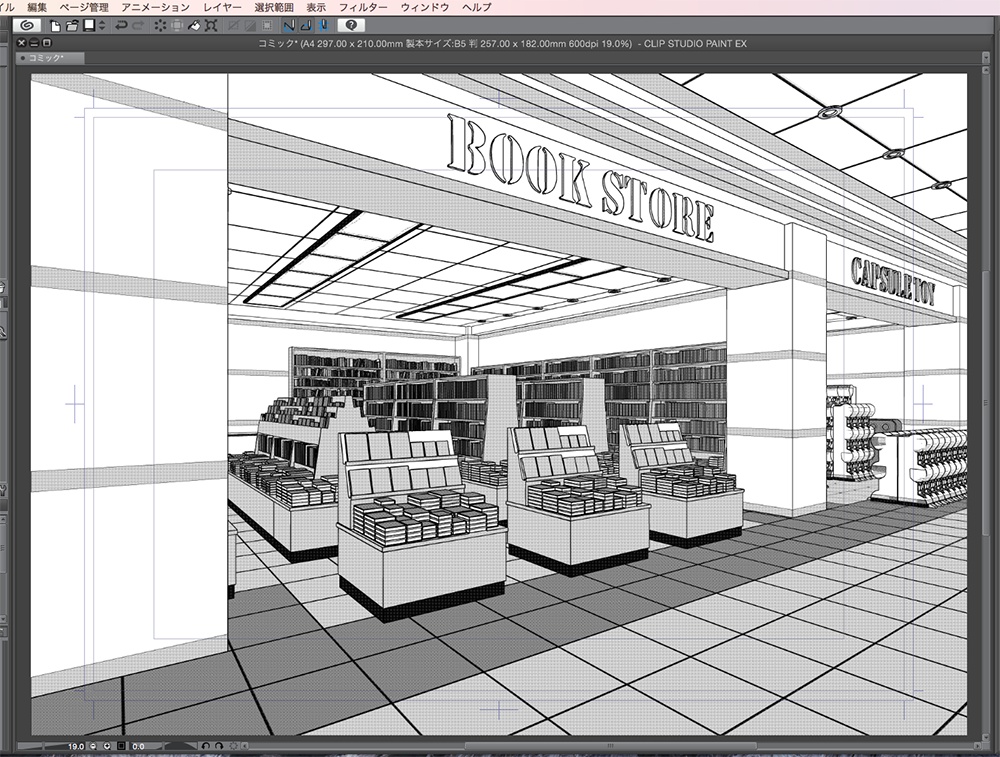Screen dimensions: 1000x757
Task: Click Clear Outside Selection icon
Action: click(x=177, y=26)
